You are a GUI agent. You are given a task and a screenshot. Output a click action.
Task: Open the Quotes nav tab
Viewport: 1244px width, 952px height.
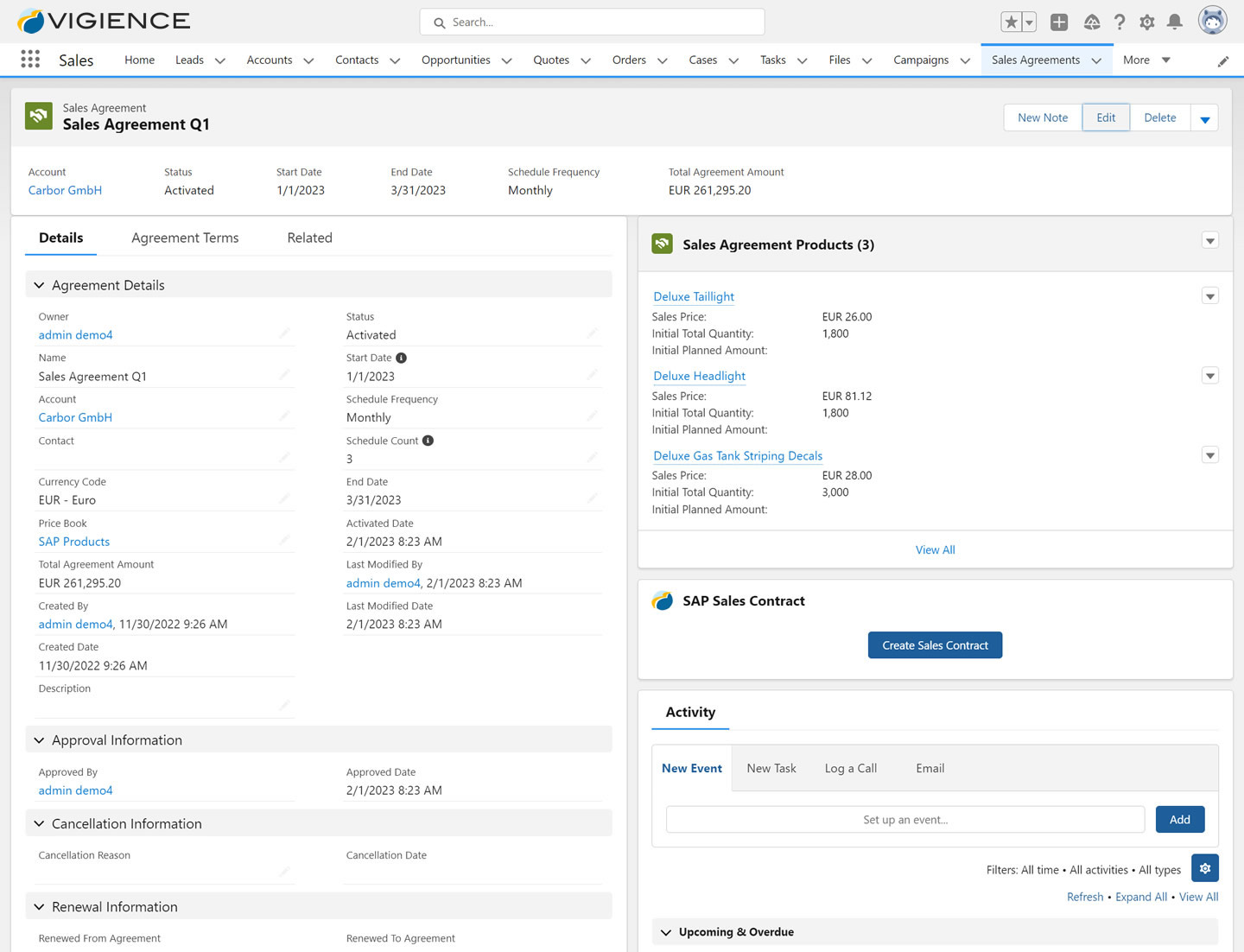tap(551, 60)
